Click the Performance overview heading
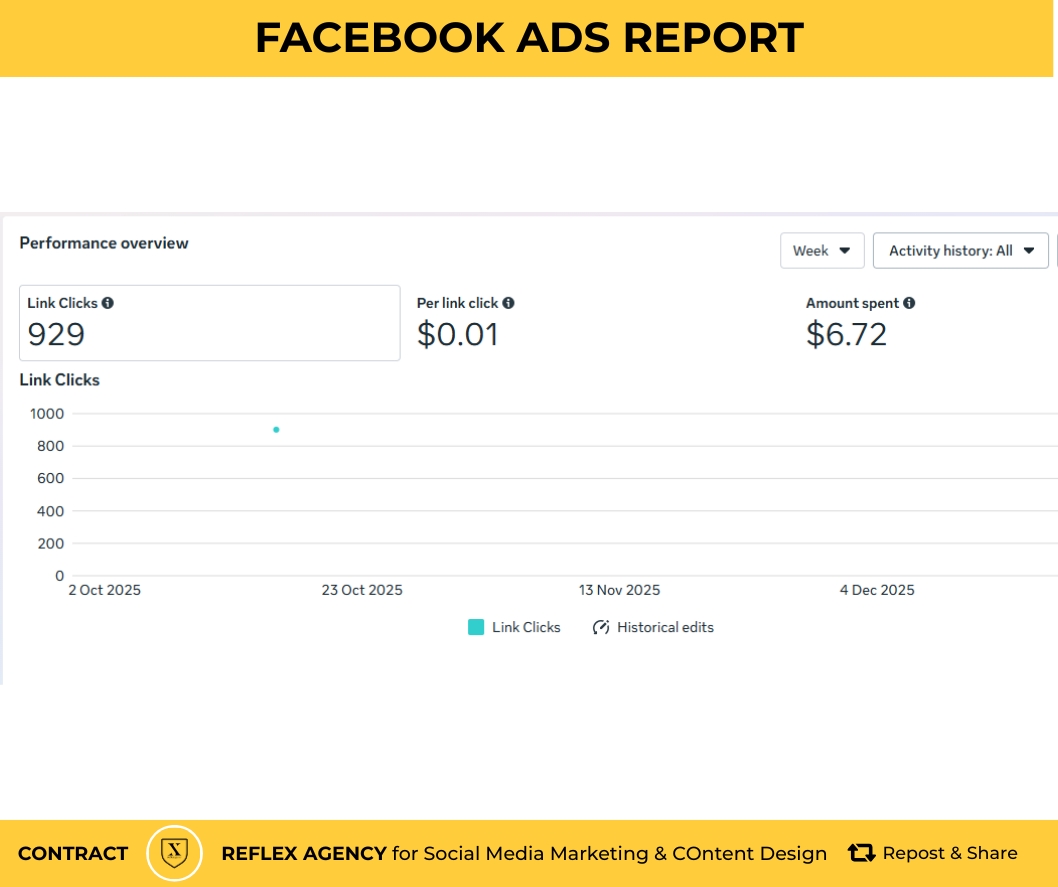Screen dimensions: 1058x887 pos(104,243)
